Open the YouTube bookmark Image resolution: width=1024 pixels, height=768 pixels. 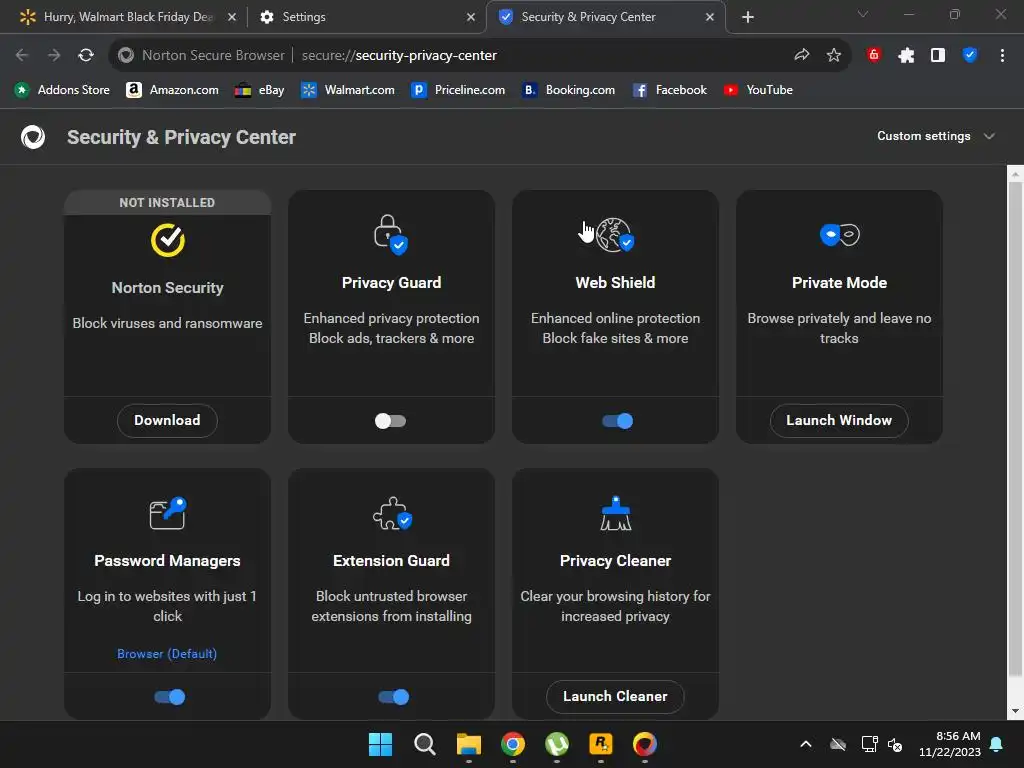(x=758, y=90)
